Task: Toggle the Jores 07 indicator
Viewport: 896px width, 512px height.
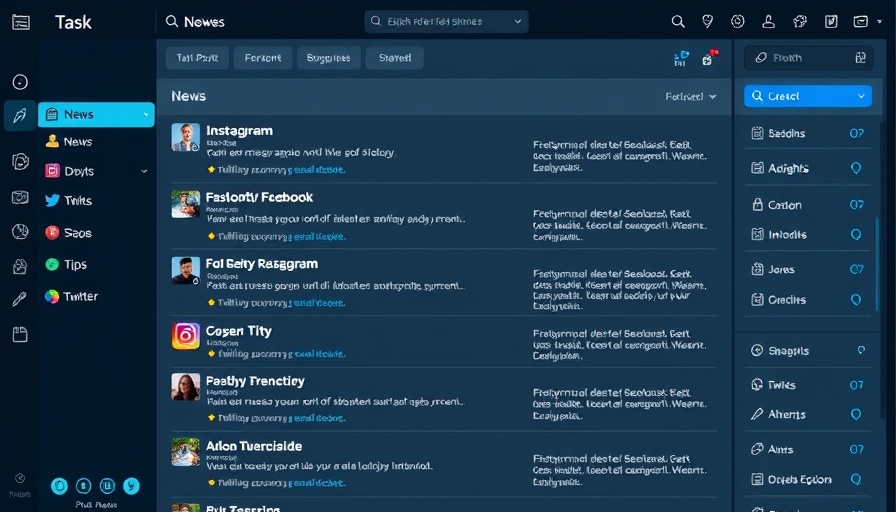Action: [857, 269]
